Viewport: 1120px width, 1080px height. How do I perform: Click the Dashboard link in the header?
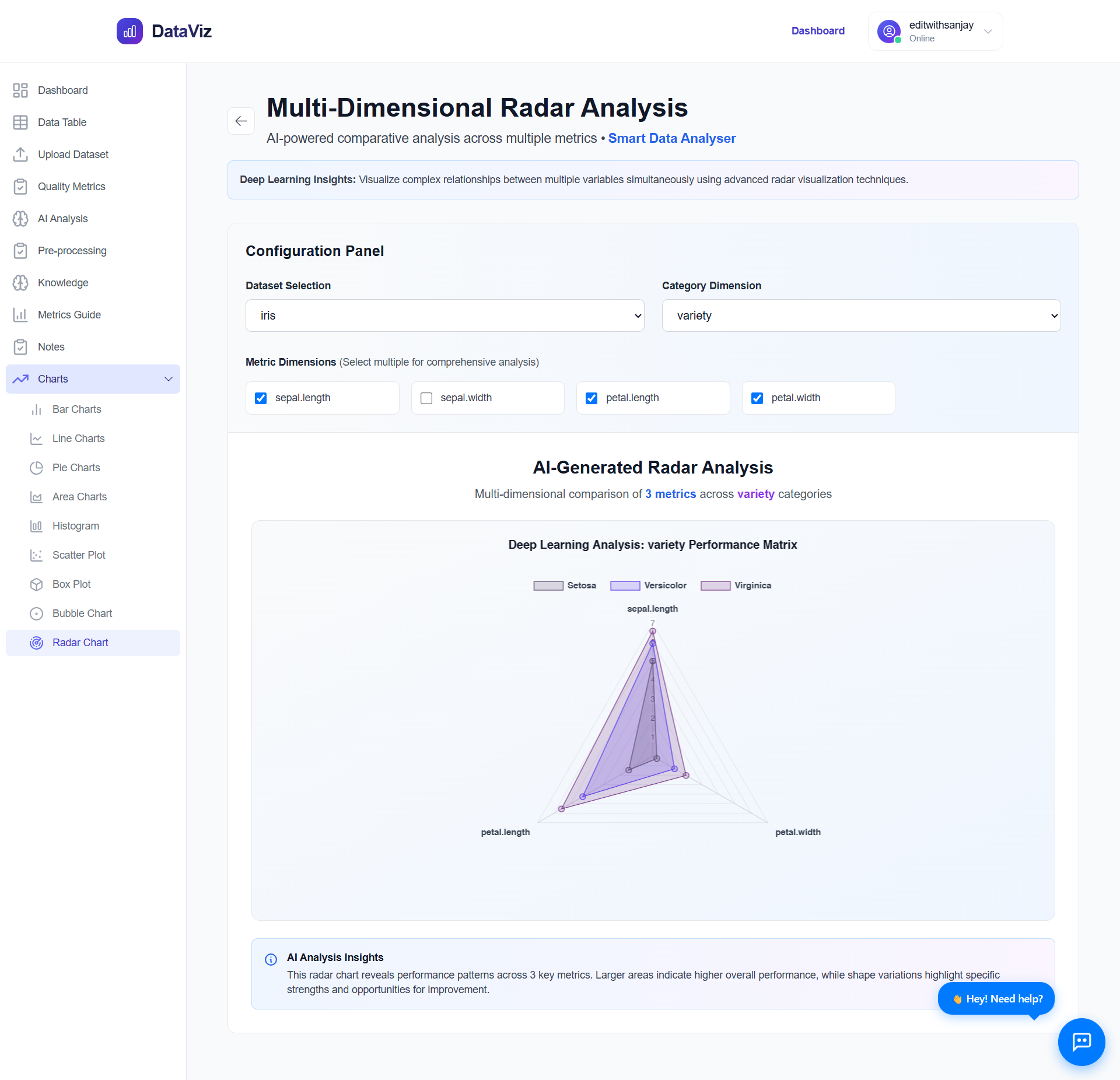pos(818,31)
